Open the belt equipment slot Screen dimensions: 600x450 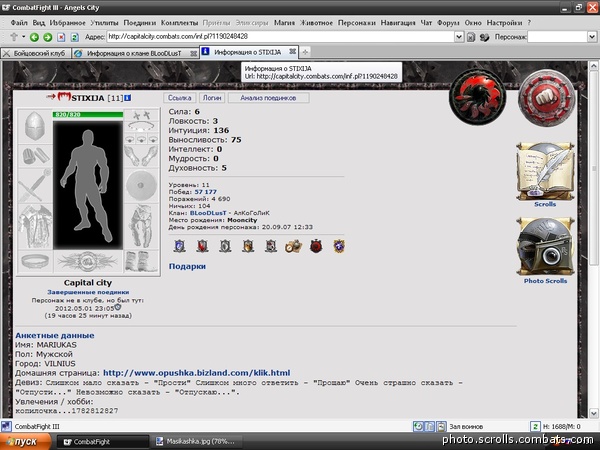(x=35, y=262)
